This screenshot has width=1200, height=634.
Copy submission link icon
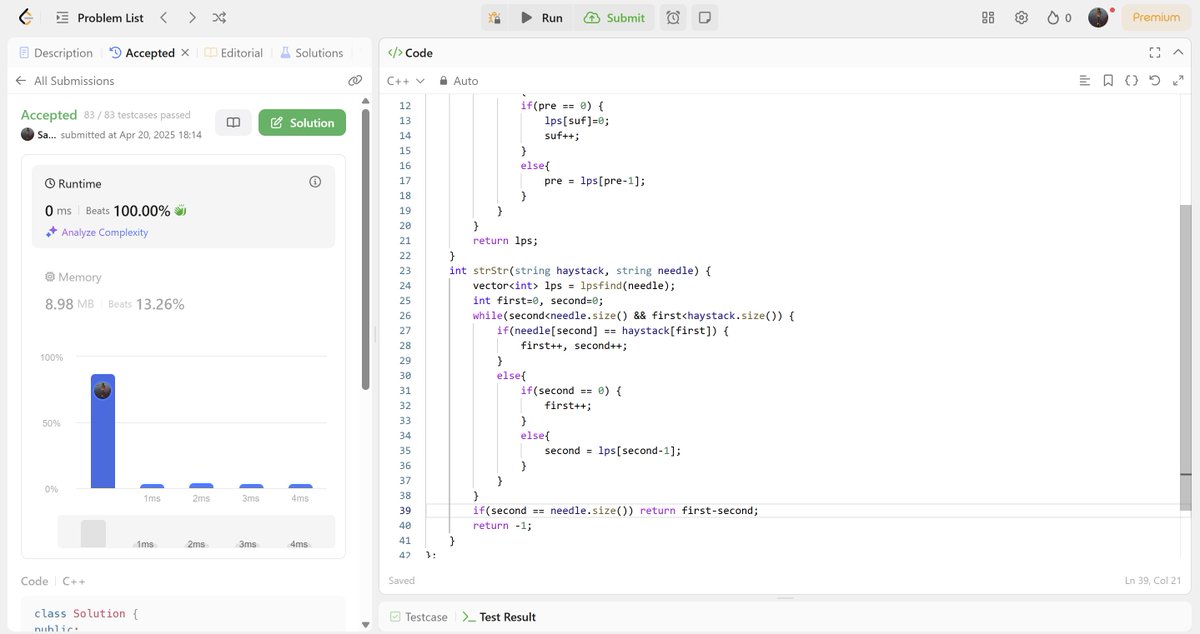point(354,81)
